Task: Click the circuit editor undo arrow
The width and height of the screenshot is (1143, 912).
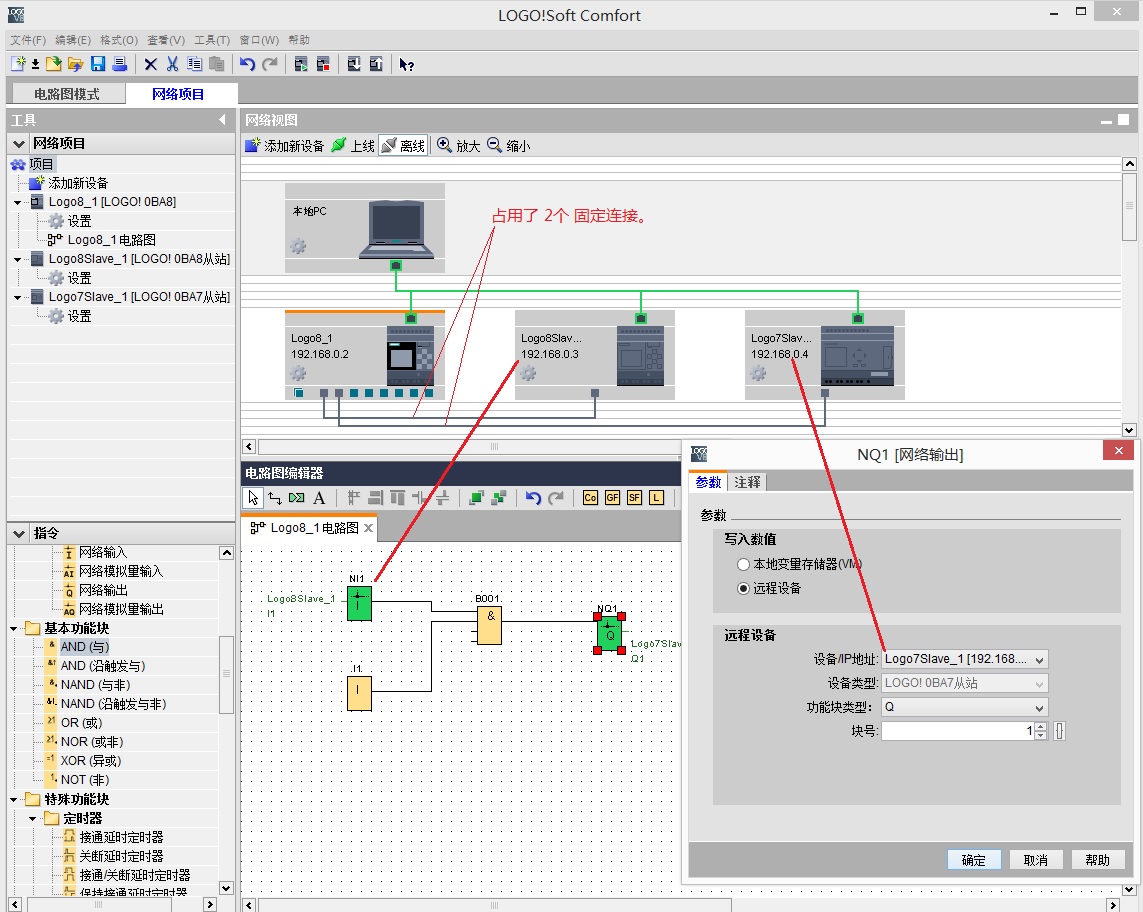Action: 533,498
